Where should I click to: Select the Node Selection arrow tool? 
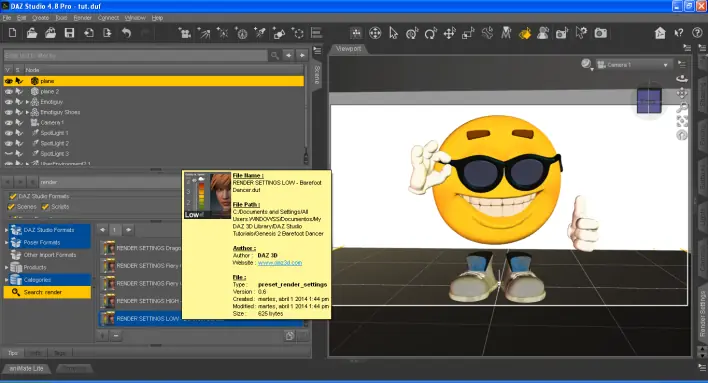click(x=393, y=33)
